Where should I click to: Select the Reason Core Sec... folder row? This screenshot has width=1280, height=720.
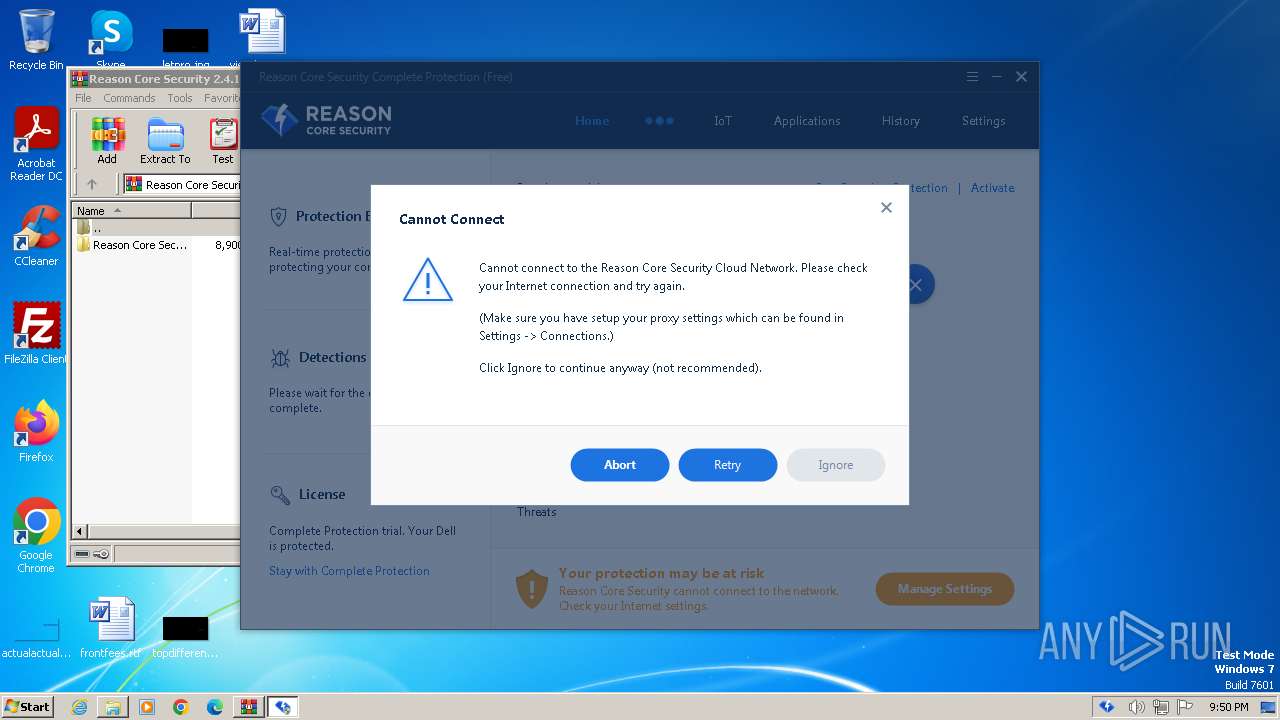click(155, 245)
